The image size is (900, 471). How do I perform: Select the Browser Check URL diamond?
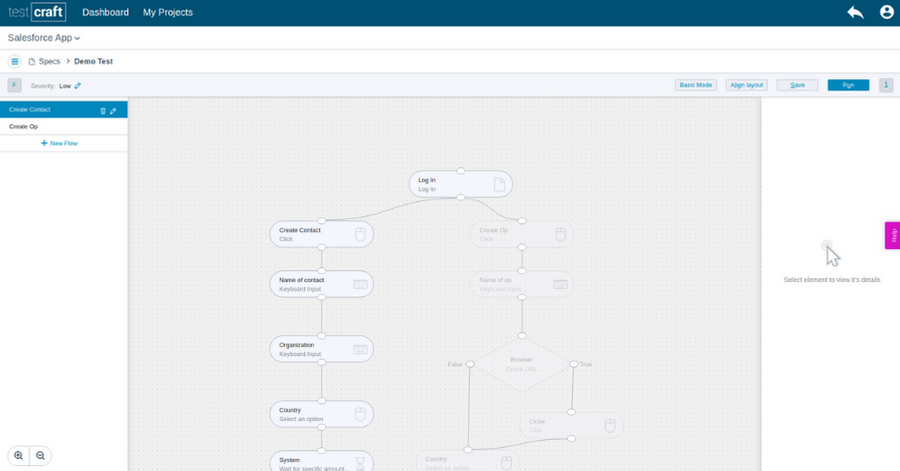tap(522, 364)
